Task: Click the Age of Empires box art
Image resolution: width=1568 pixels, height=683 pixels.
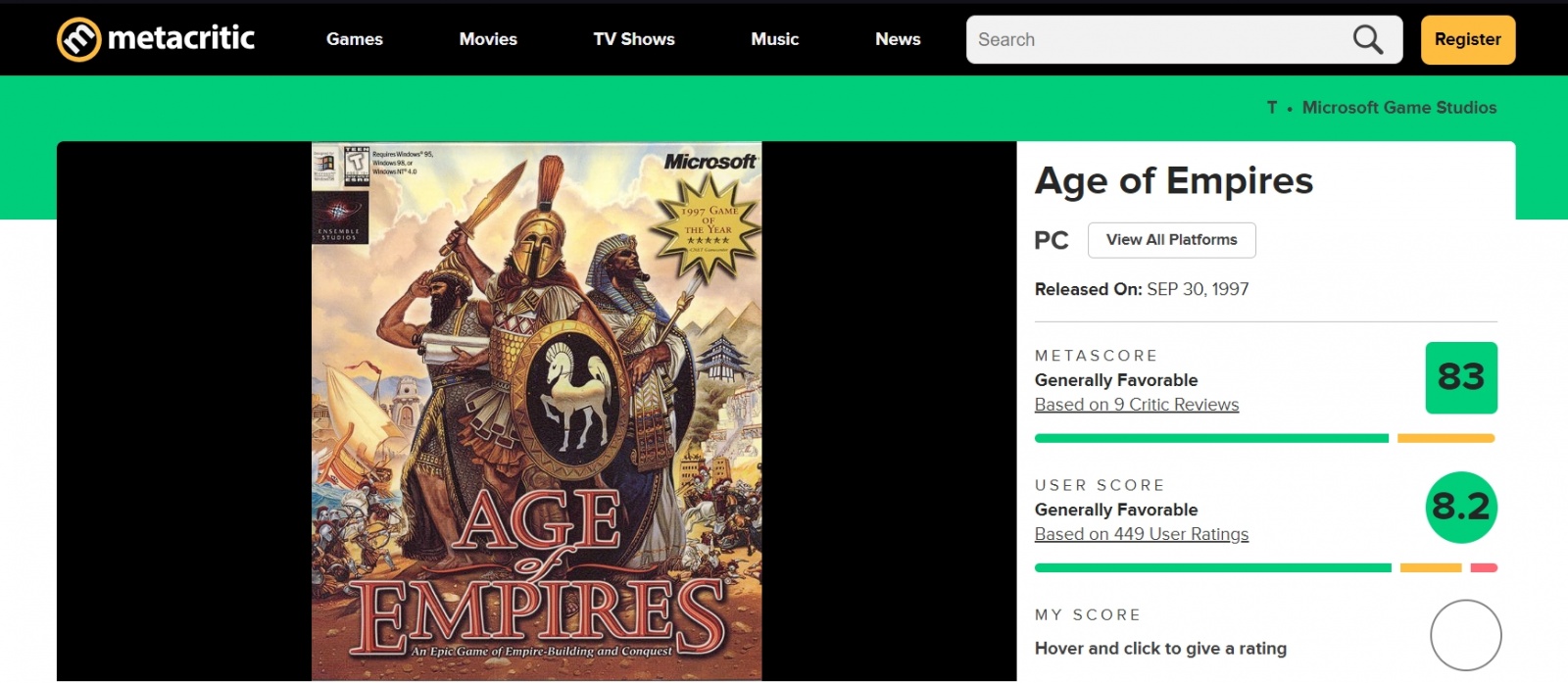Action: click(536, 412)
